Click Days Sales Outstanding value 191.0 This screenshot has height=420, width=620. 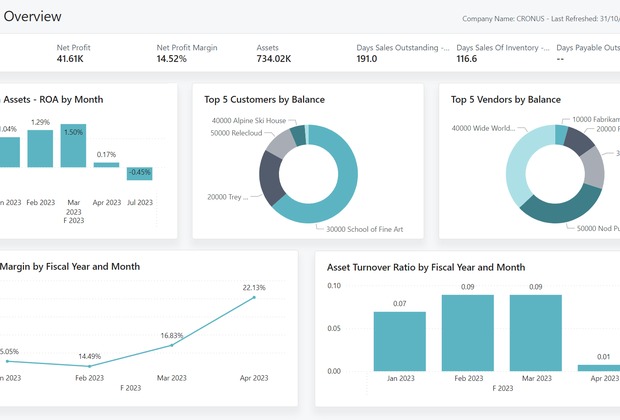(x=367, y=59)
